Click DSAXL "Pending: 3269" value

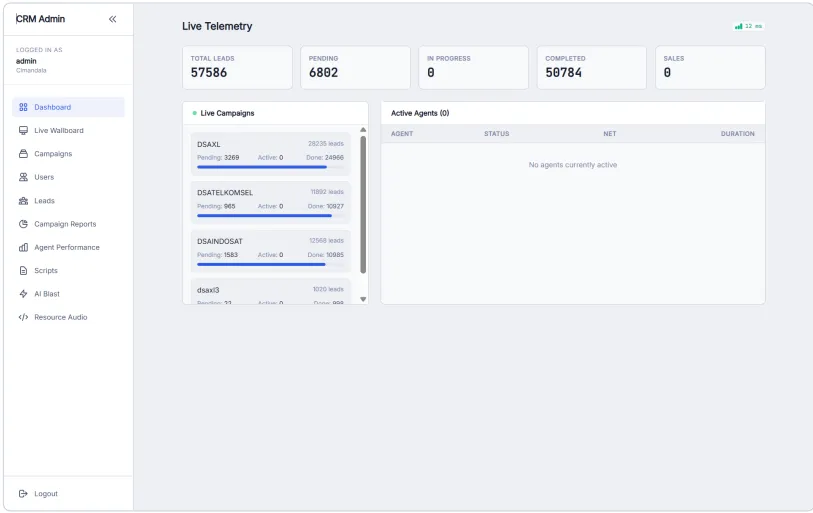[x=218, y=158]
